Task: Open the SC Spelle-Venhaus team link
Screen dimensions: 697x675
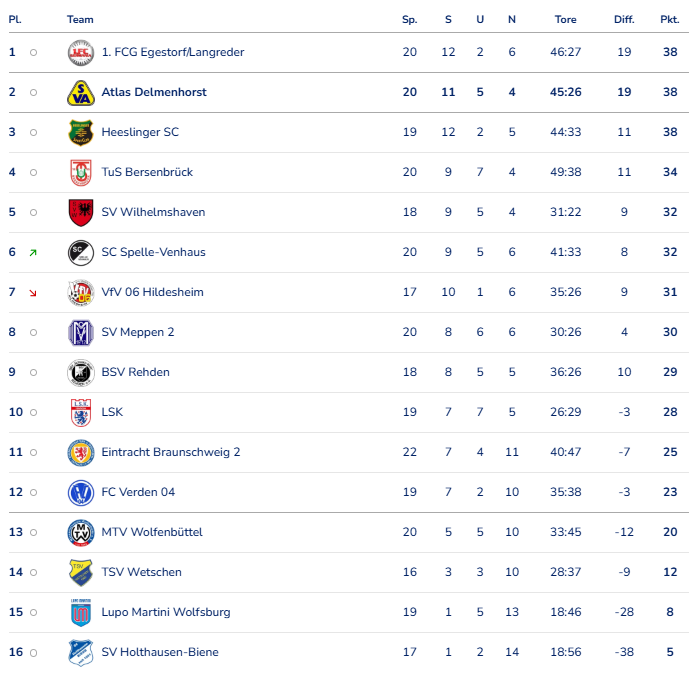Action: click(153, 252)
